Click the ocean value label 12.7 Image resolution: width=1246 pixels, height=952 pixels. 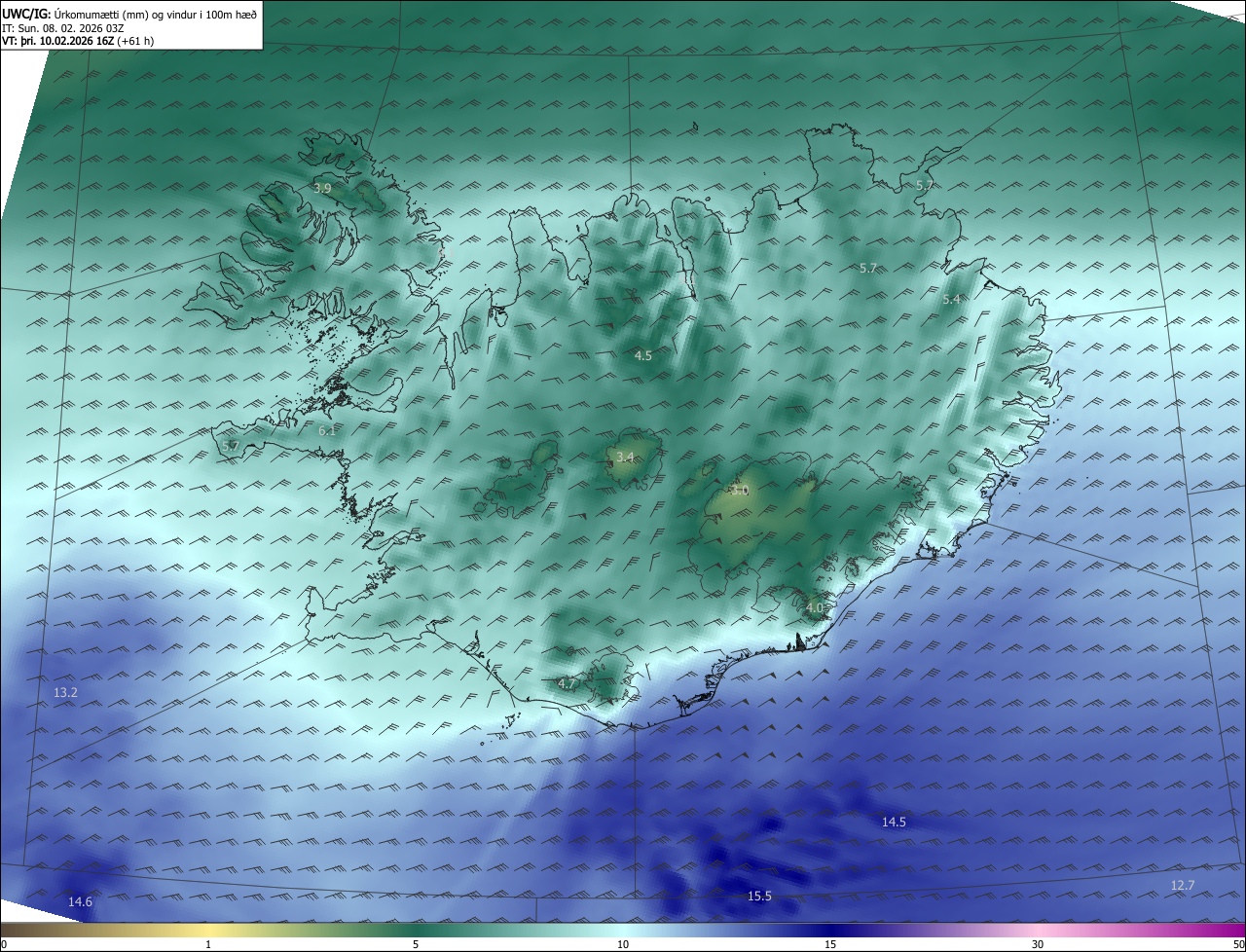click(1182, 885)
